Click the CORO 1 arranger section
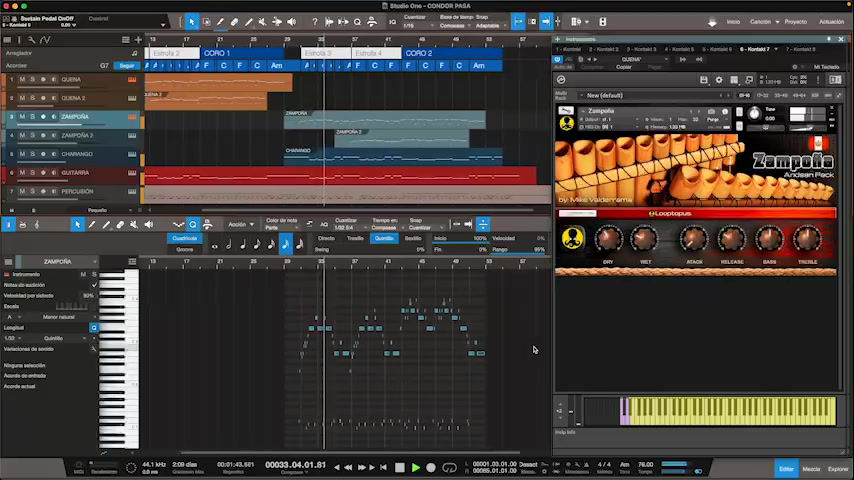This screenshot has height=480, width=854. click(x=242, y=53)
